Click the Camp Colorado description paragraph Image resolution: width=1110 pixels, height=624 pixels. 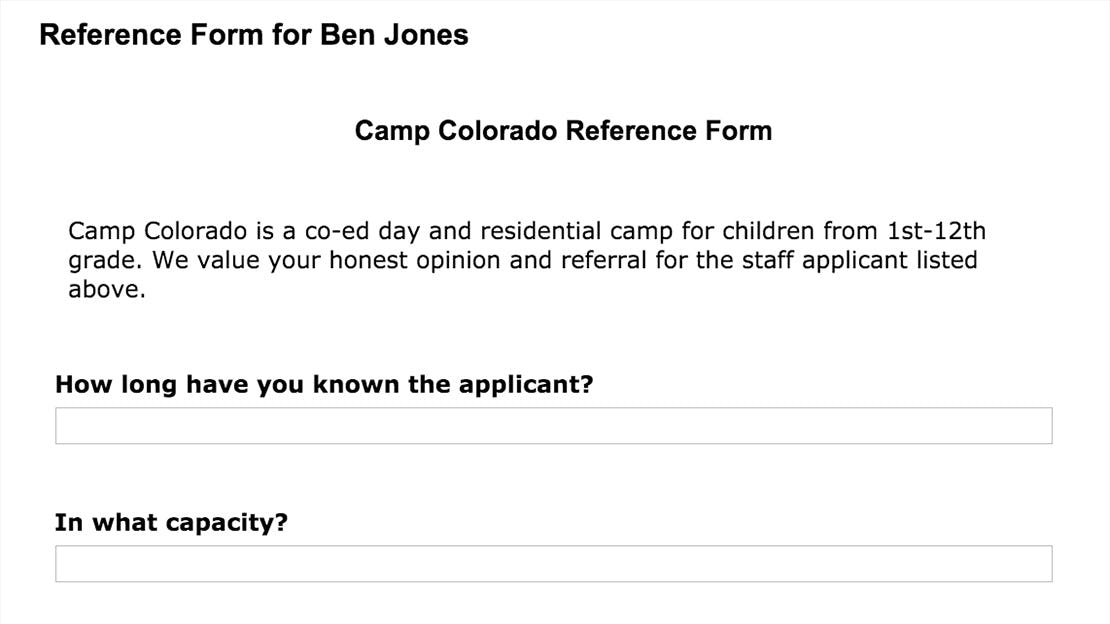pos(527,261)
